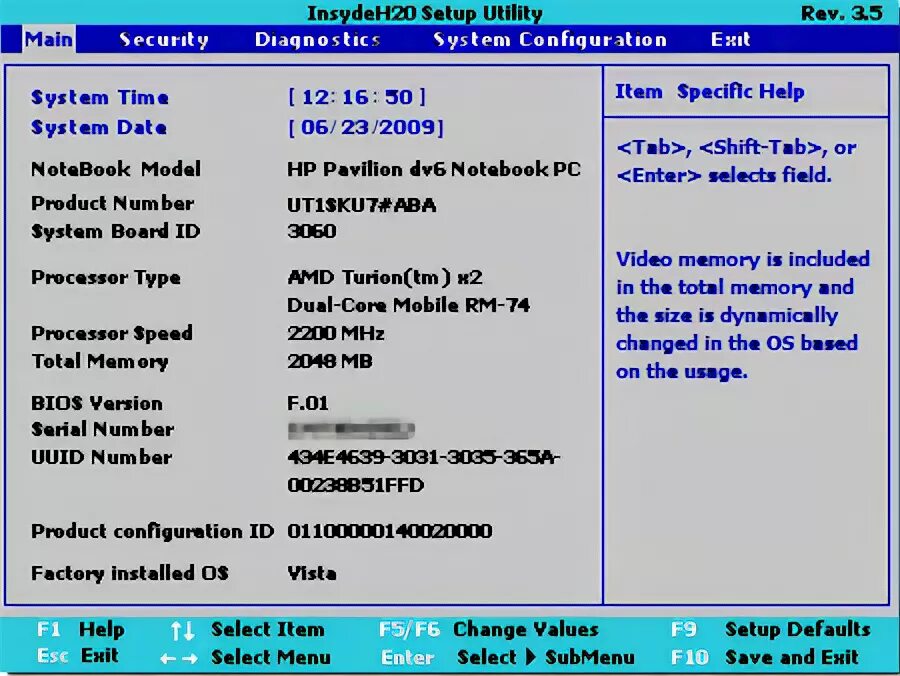Click the System Date label
The width and height of the screenshot is (900, 676).
(99, 127)
